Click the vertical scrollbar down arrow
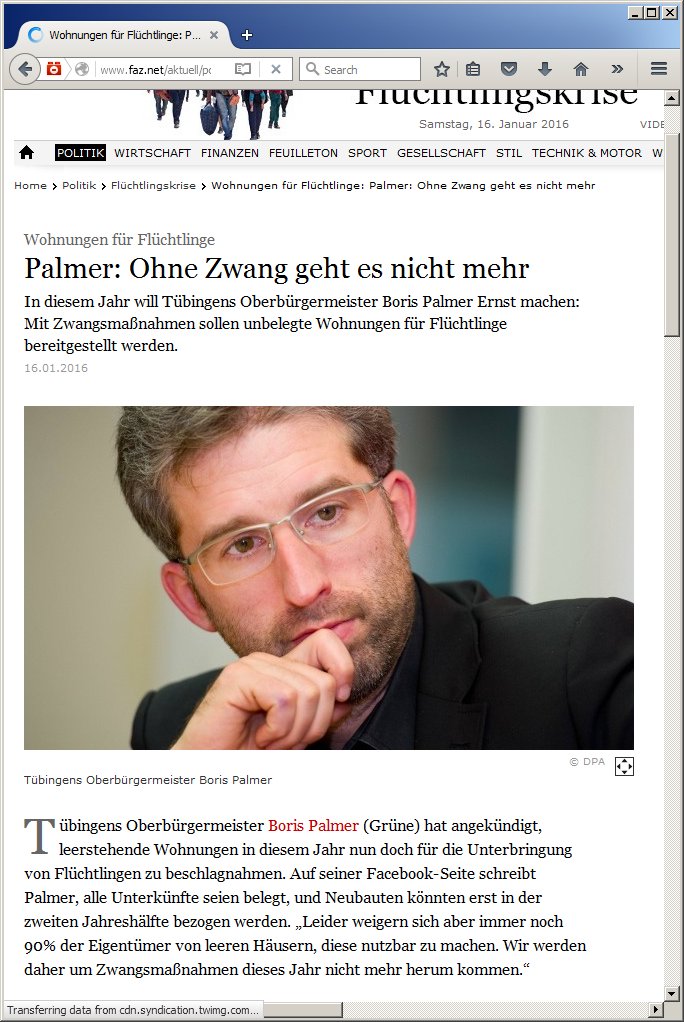This screenshot has height=1022, width=684. click(672, 993)
